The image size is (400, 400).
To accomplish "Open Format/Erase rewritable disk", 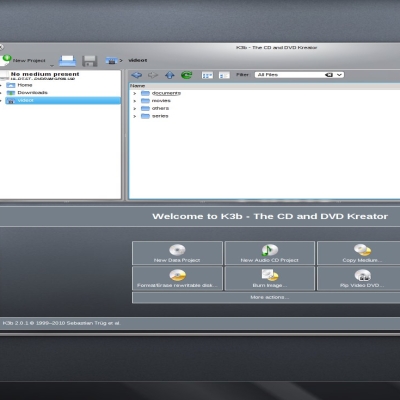I will pos(177,278).
